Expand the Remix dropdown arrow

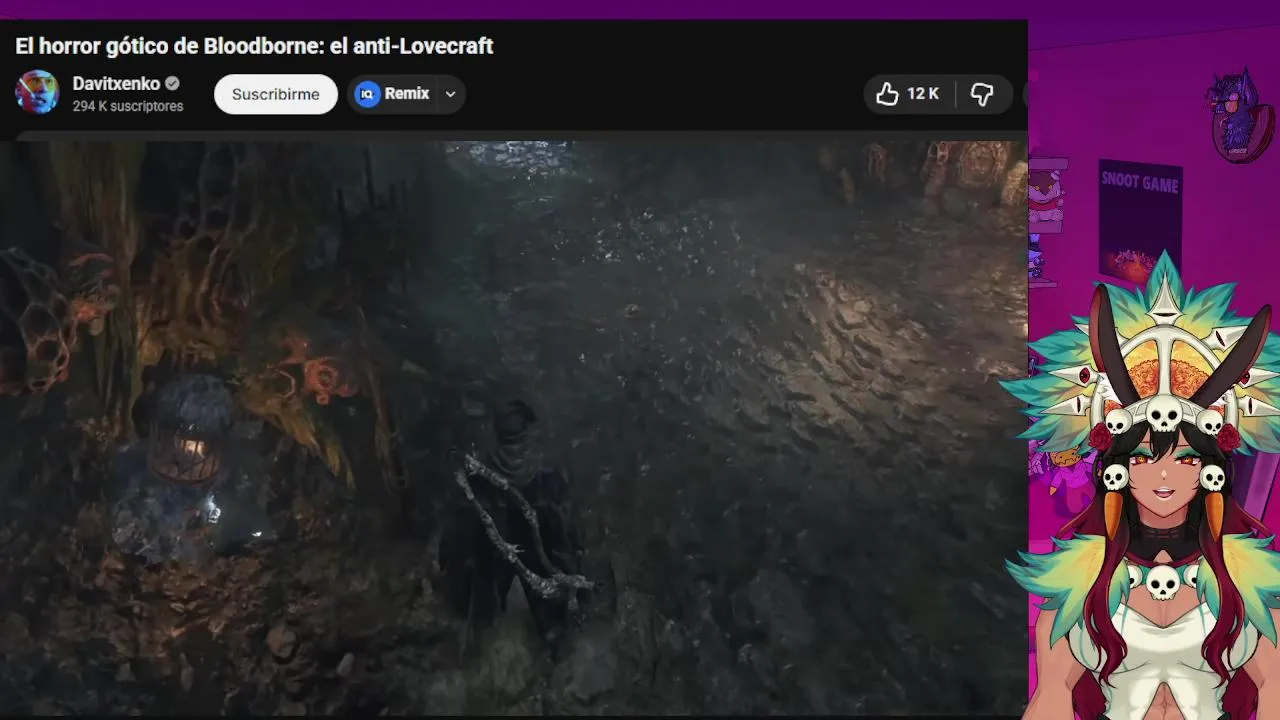pyautogui.click(x=451, y=94)
